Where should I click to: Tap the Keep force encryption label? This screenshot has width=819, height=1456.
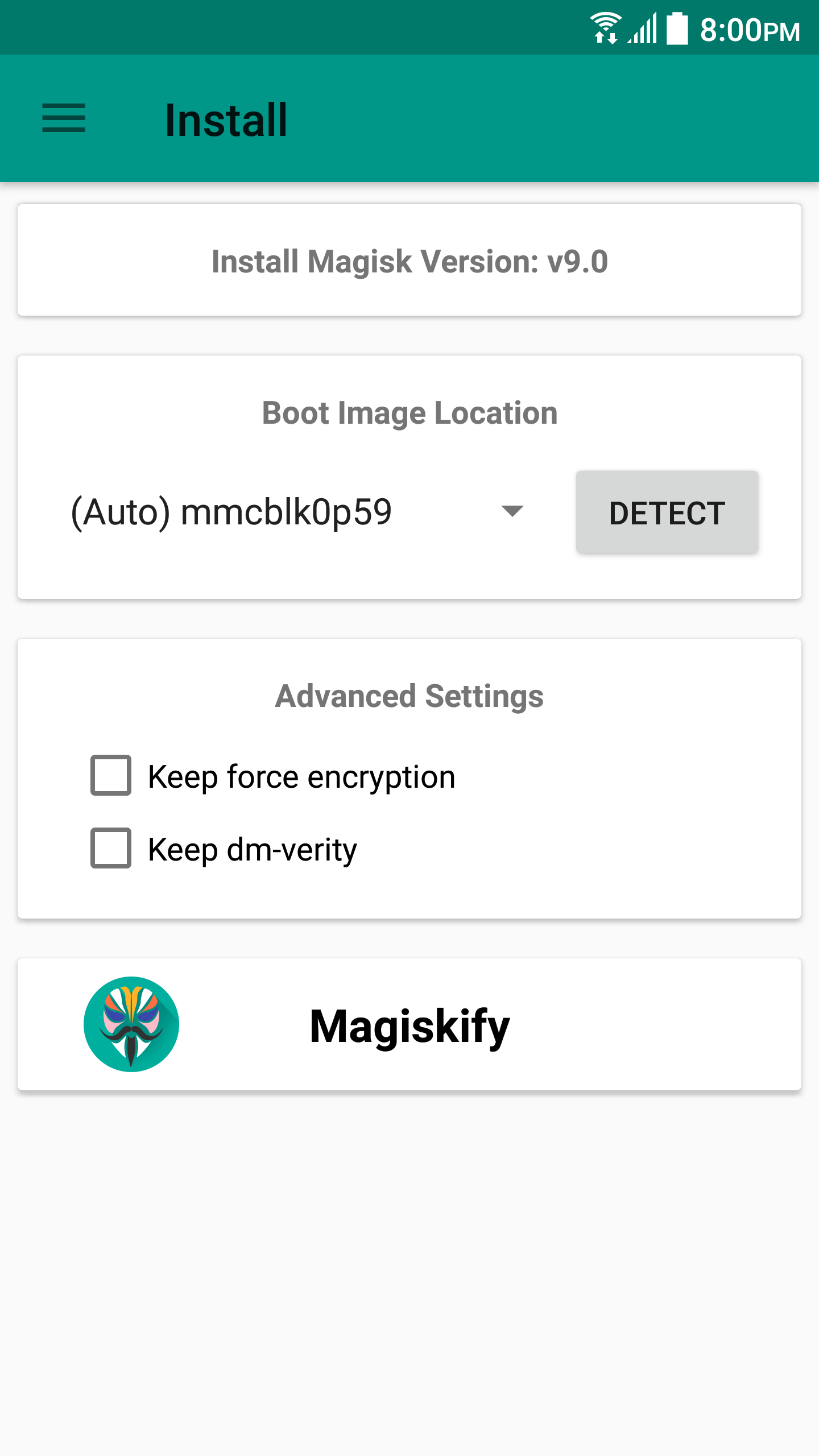(301, 777)
